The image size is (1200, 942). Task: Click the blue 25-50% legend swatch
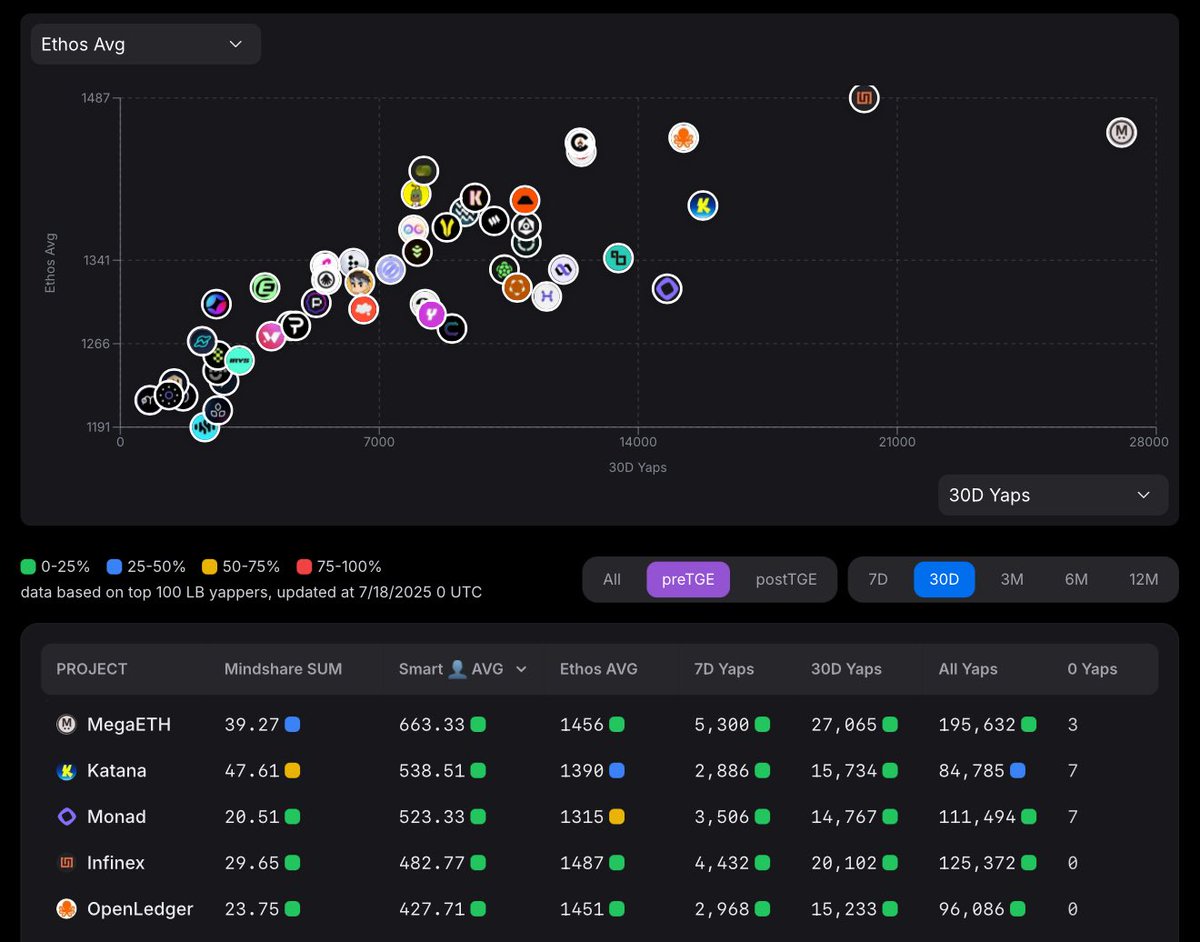tap(114, 567)
